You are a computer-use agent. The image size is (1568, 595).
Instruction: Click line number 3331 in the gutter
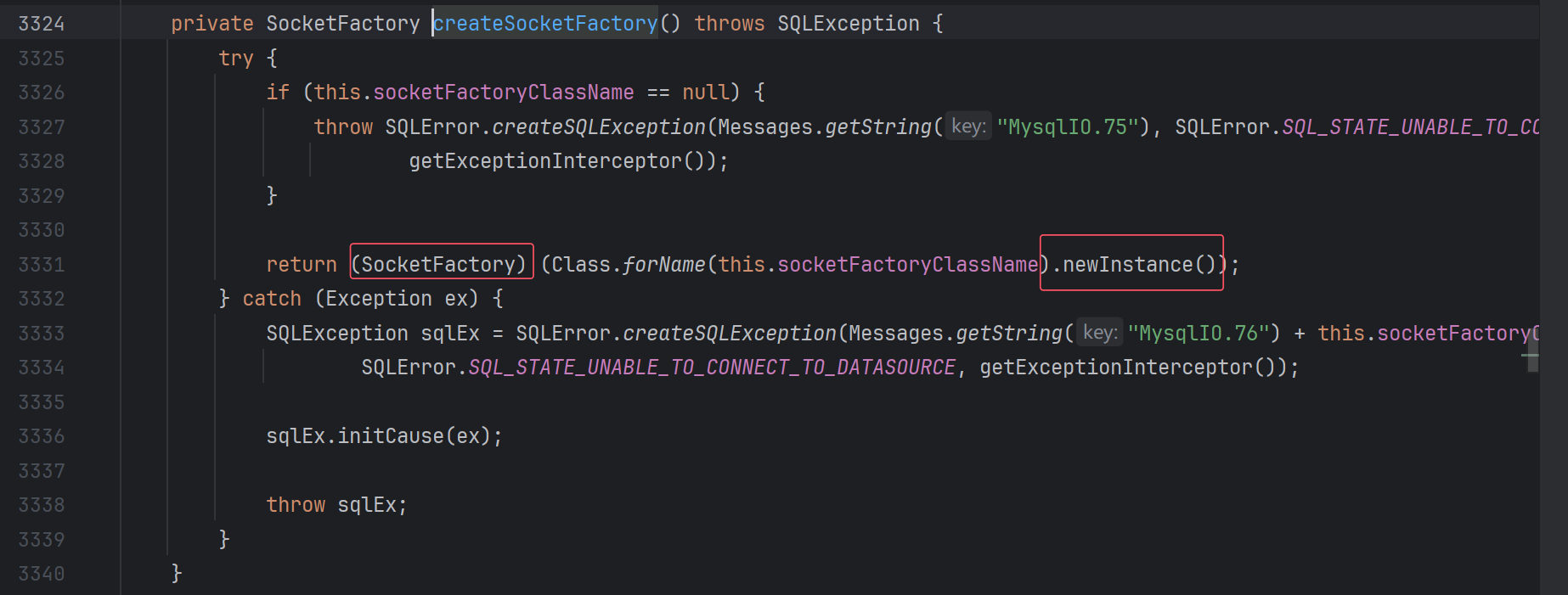41,265
